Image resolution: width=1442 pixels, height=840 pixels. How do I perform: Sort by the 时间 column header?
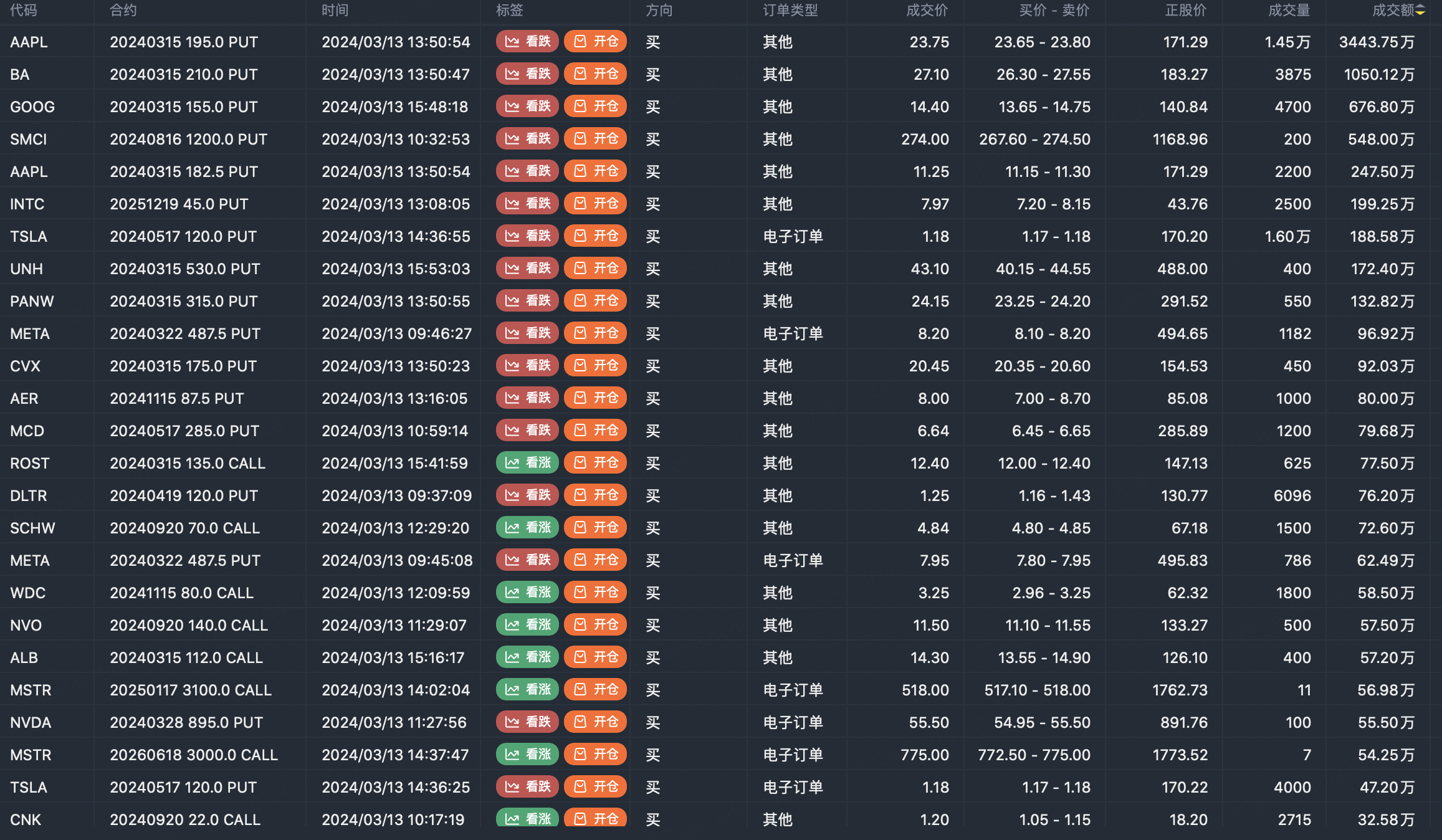(335, 10)
